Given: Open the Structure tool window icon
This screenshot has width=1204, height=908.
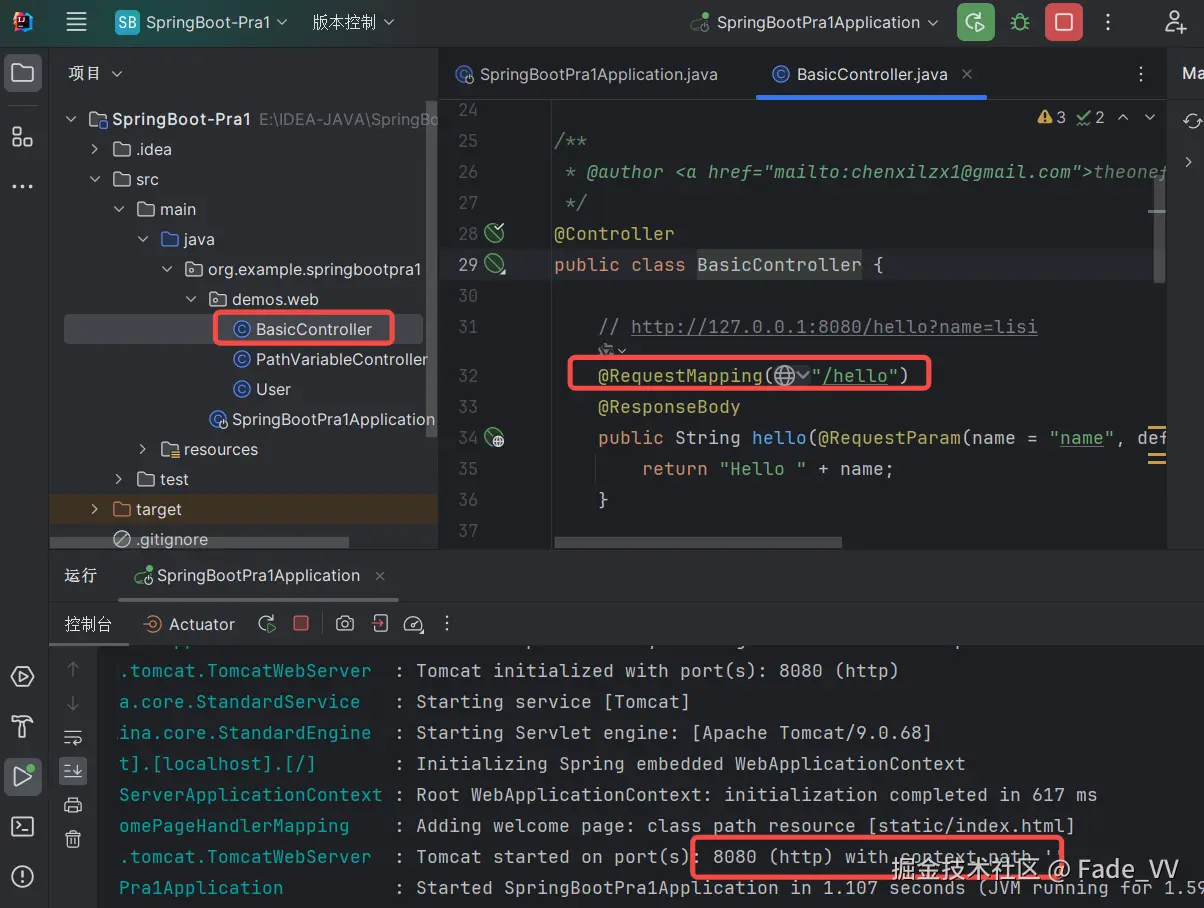Looking at the screenshot, I should (x=22, y=136).
